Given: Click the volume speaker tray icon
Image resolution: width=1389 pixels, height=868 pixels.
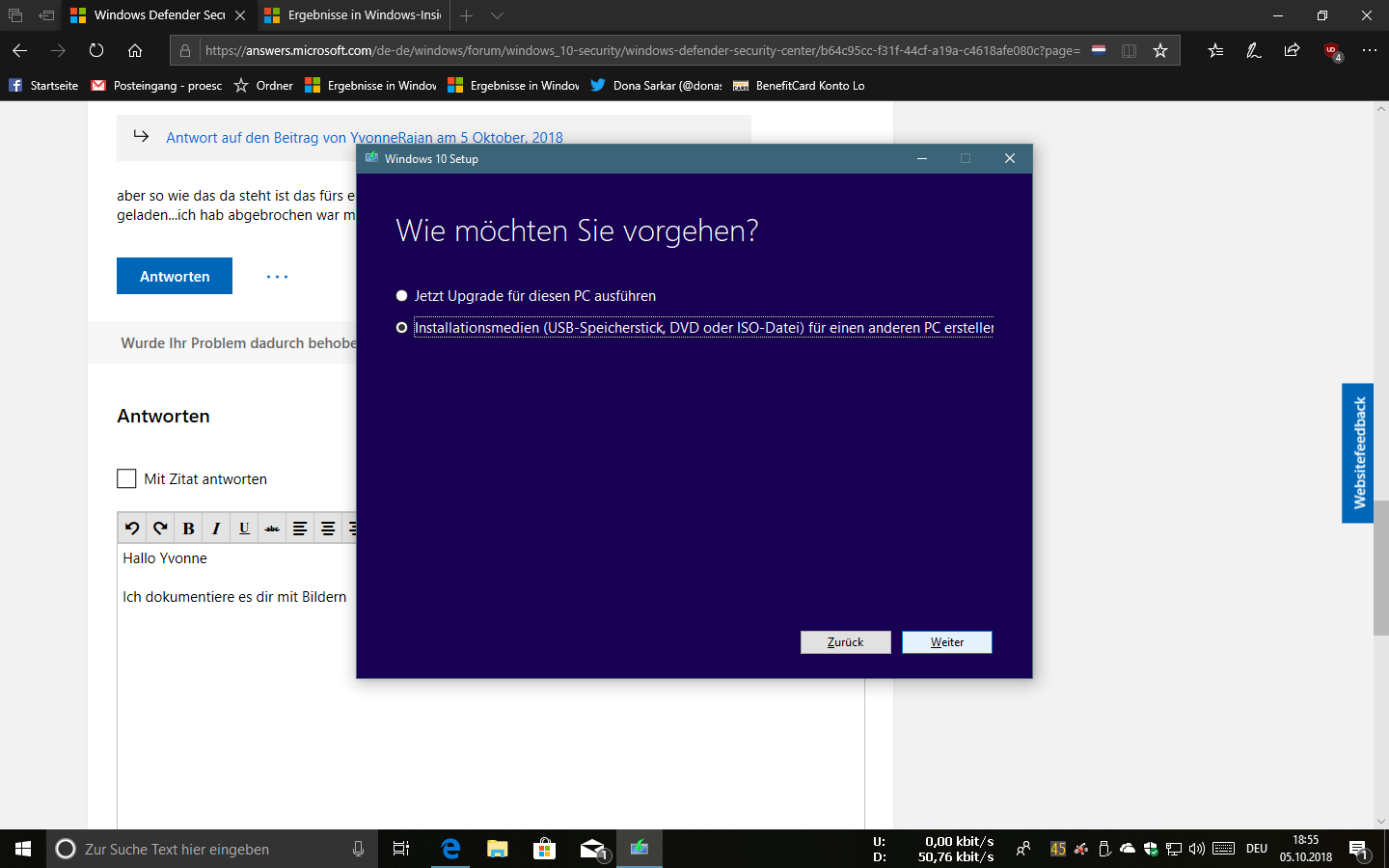Looking at the screenshot, I should tap(1196, 849).
